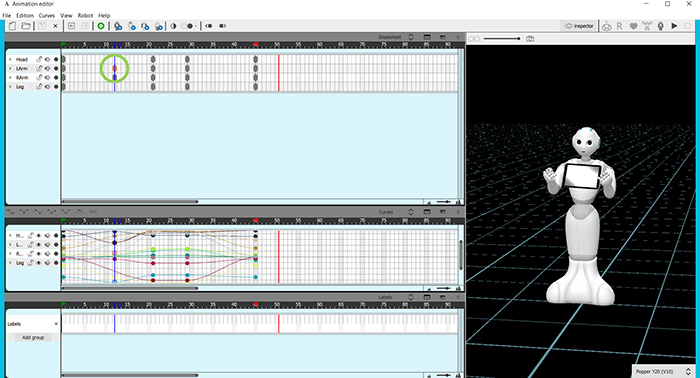Click the heart icon in the top toolbar

coord(633,26)
